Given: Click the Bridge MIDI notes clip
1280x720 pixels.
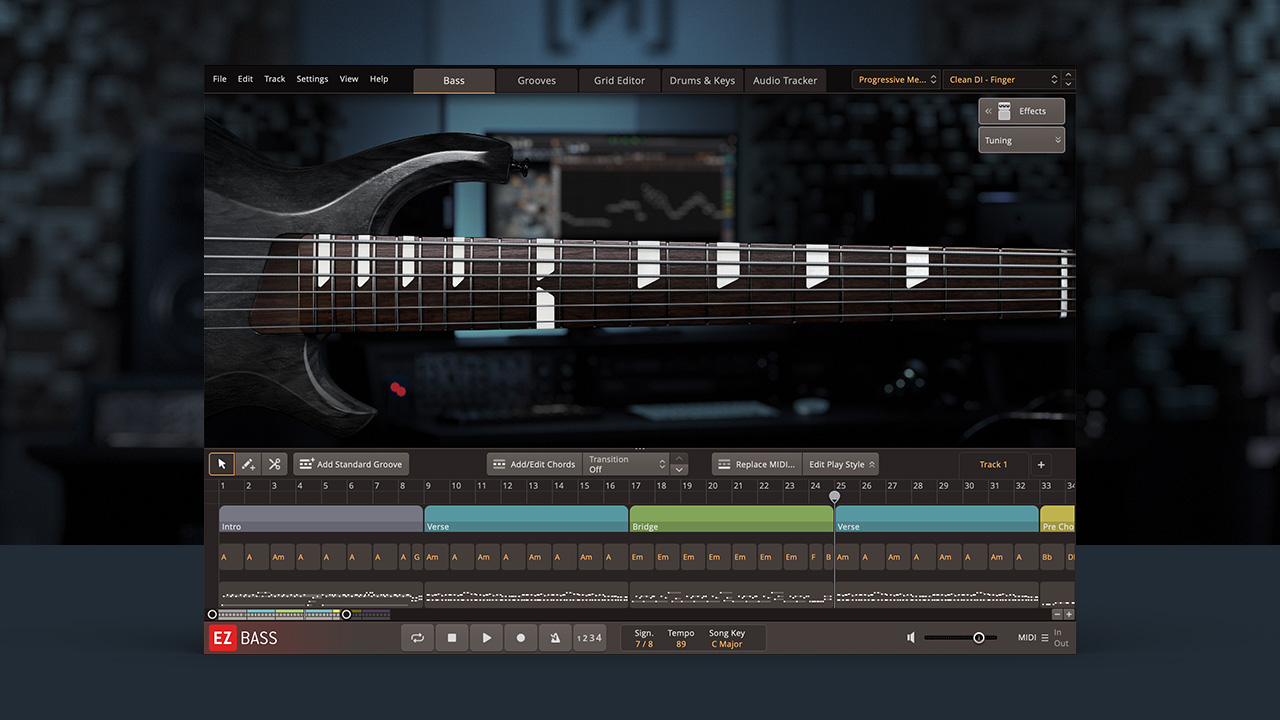Looking at the screenshot, I should click(x=732, y=595).
